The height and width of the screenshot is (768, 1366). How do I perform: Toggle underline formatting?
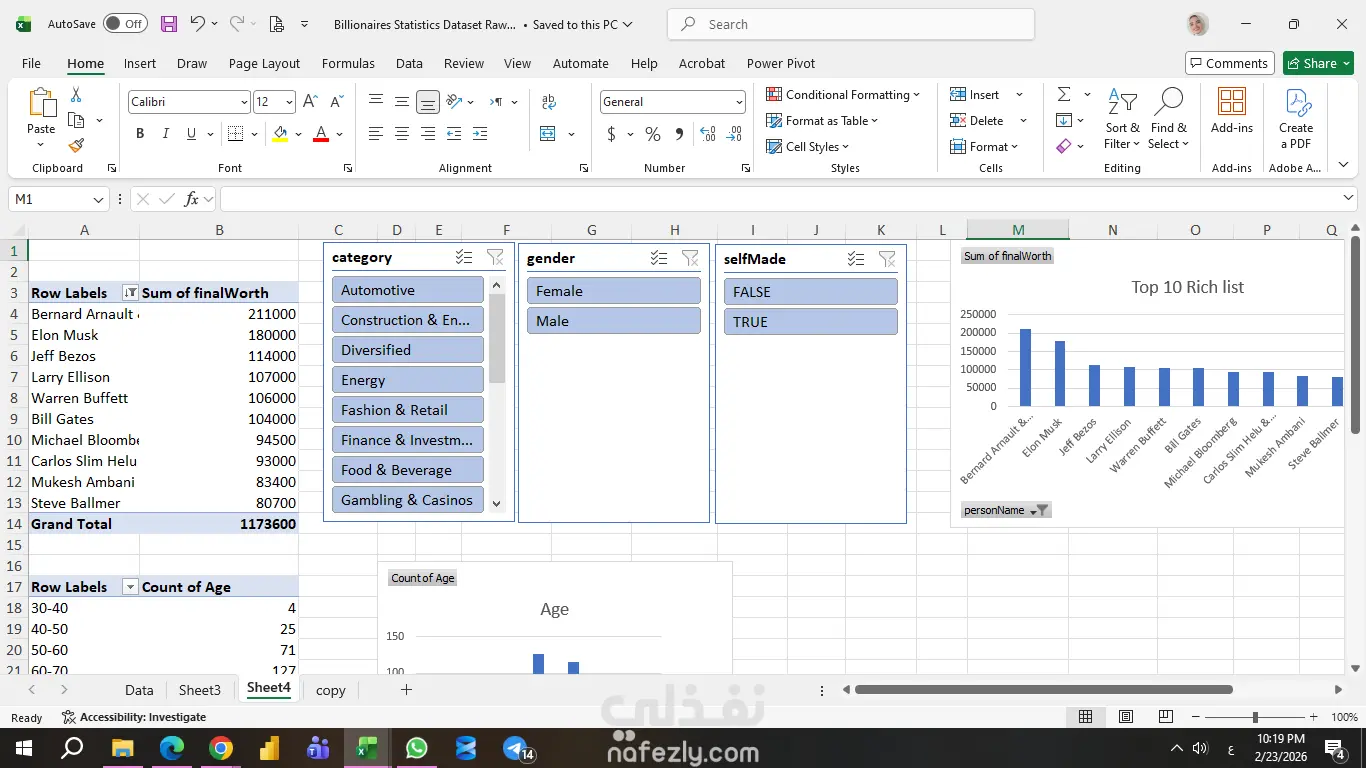tap(191, 134)
